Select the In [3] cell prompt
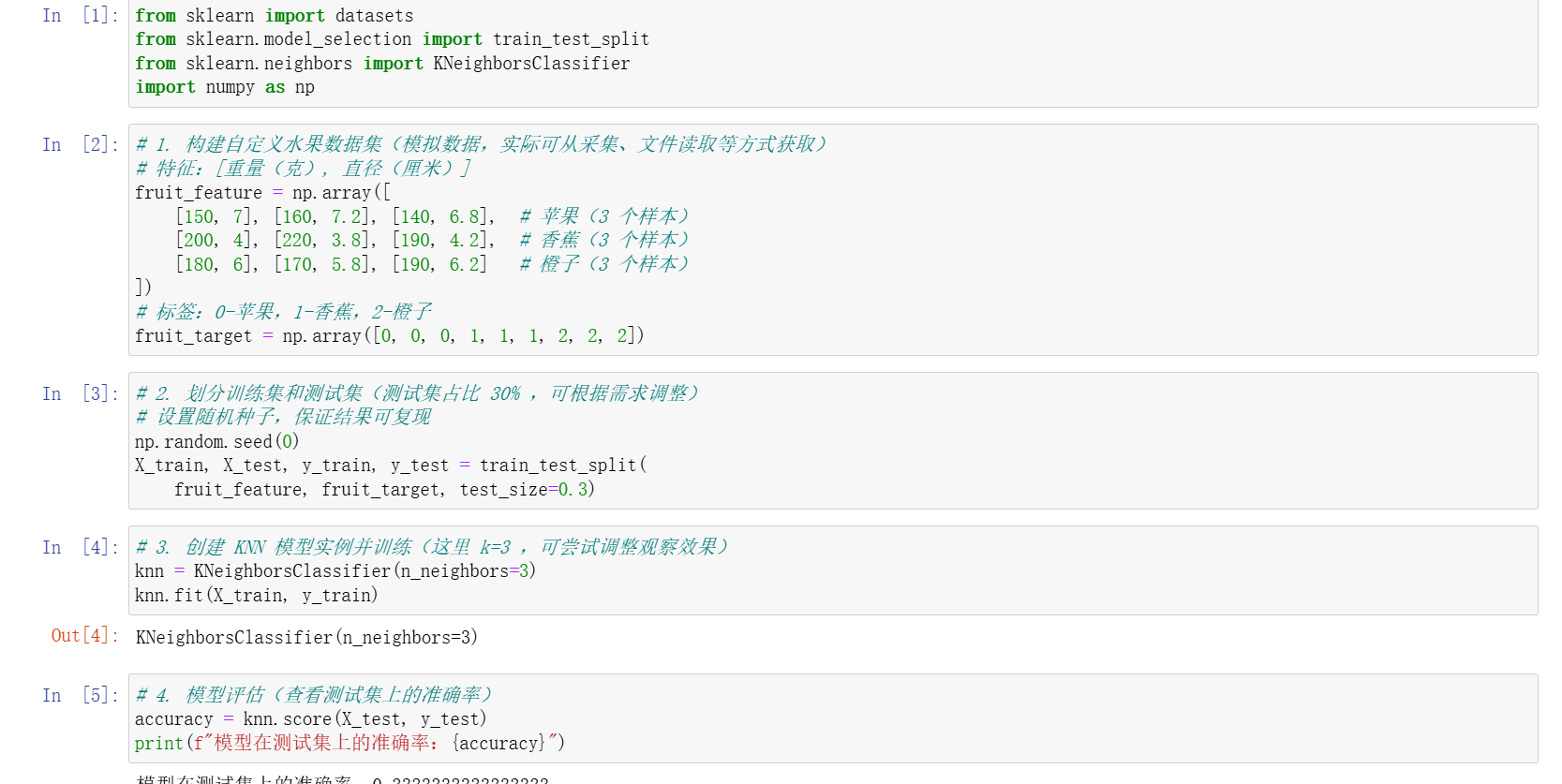Screen dimensions: 1562x784 tap(81, 393)
